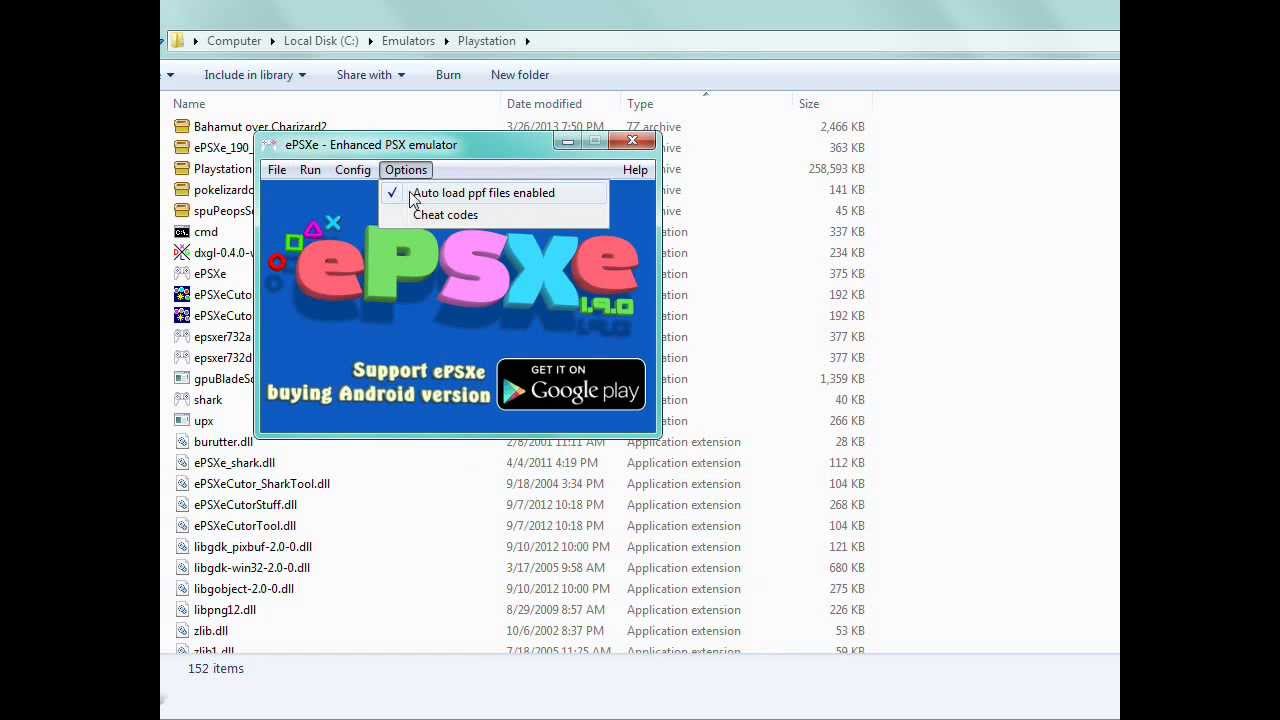Expand the arrow after Local Disk (C:)
Viewport: 1280px width, 720px height.
tap(369, 41)
